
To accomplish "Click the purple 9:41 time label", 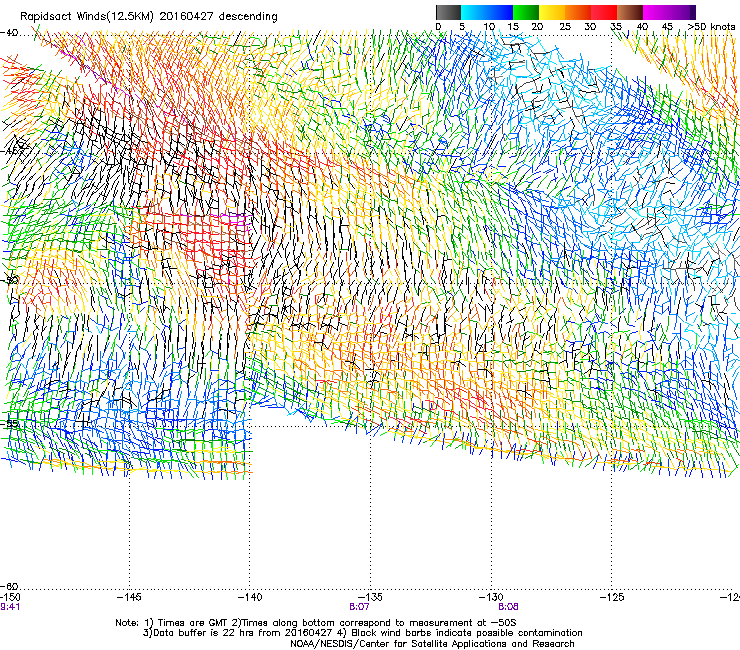I will click(x=10, y=607).
